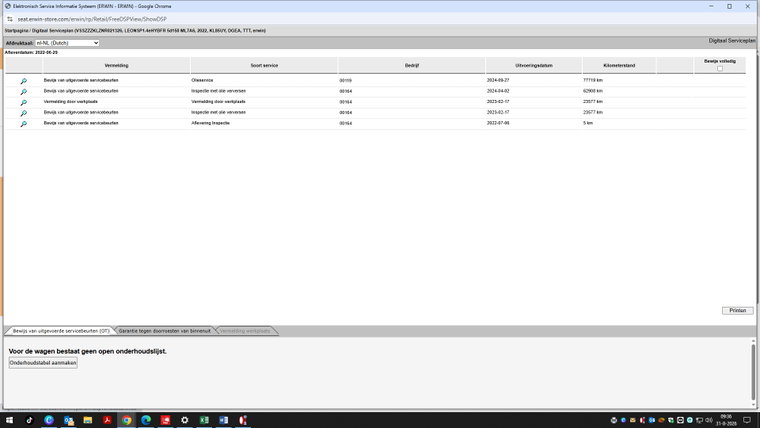This screenshot has height=428, width=760.
Task: Open the Windows Start menu
Action: point(9,420)
